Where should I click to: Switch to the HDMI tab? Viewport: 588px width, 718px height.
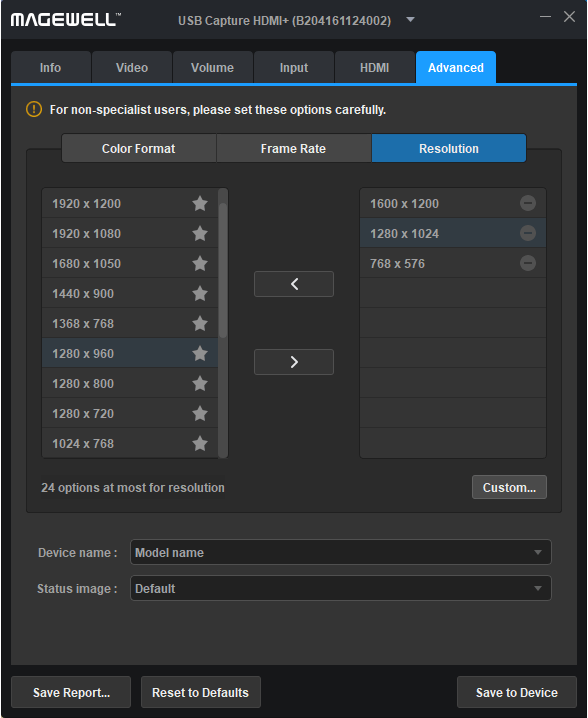[x=375, y=67]
